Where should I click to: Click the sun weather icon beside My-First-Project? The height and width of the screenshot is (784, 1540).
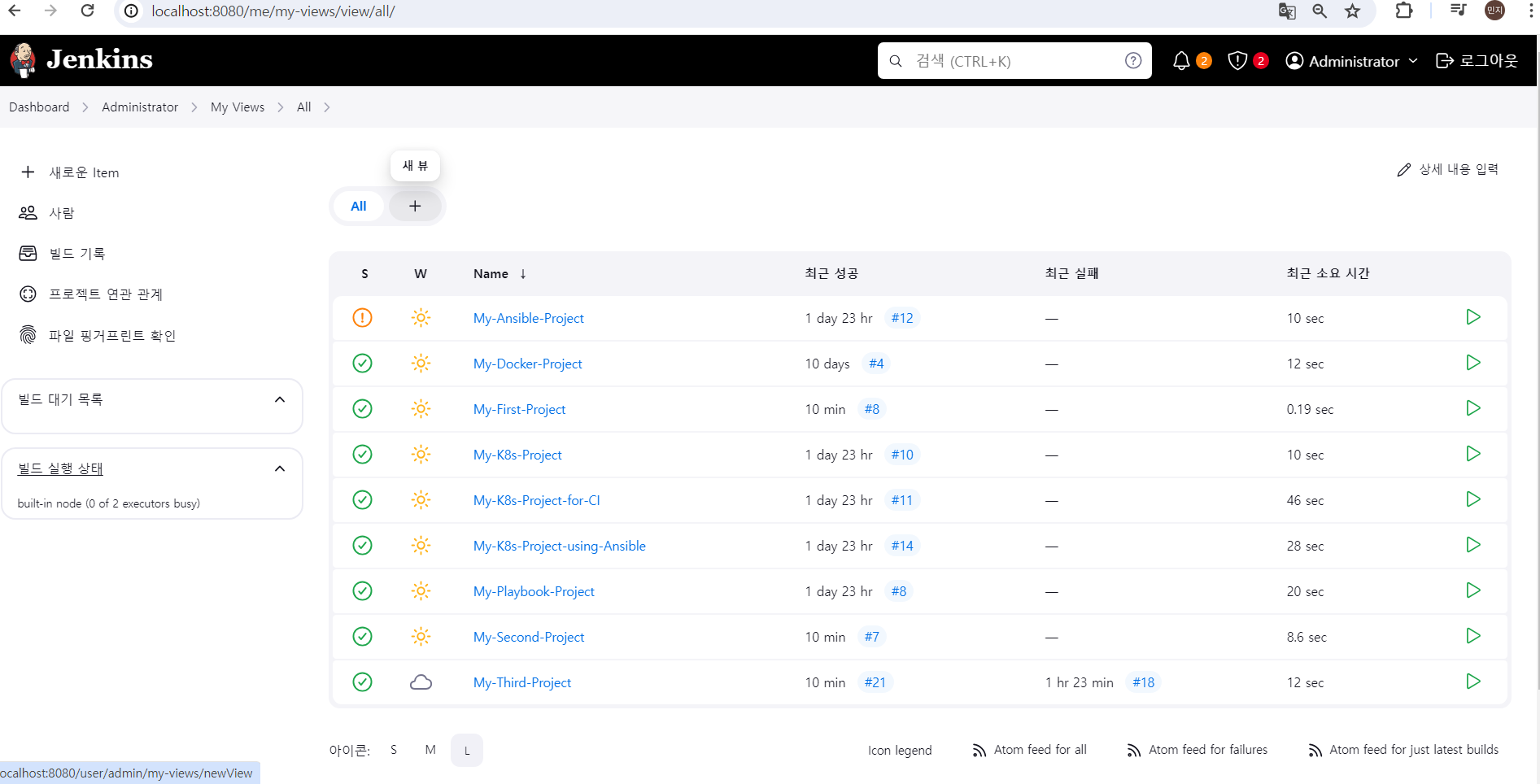pos(421,409)
